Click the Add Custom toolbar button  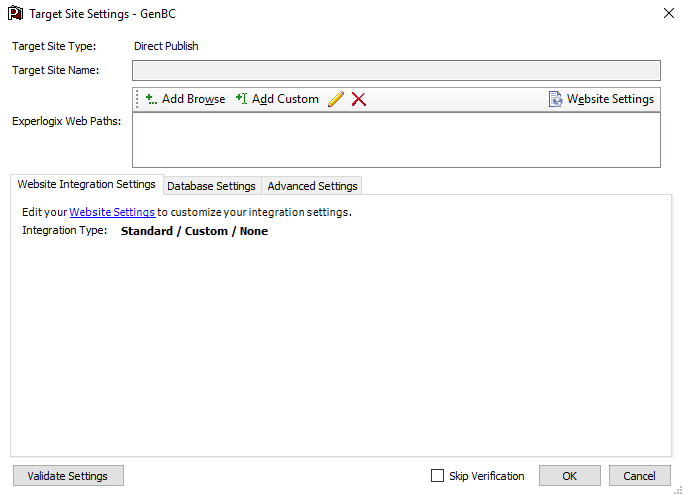pos(277,99)
